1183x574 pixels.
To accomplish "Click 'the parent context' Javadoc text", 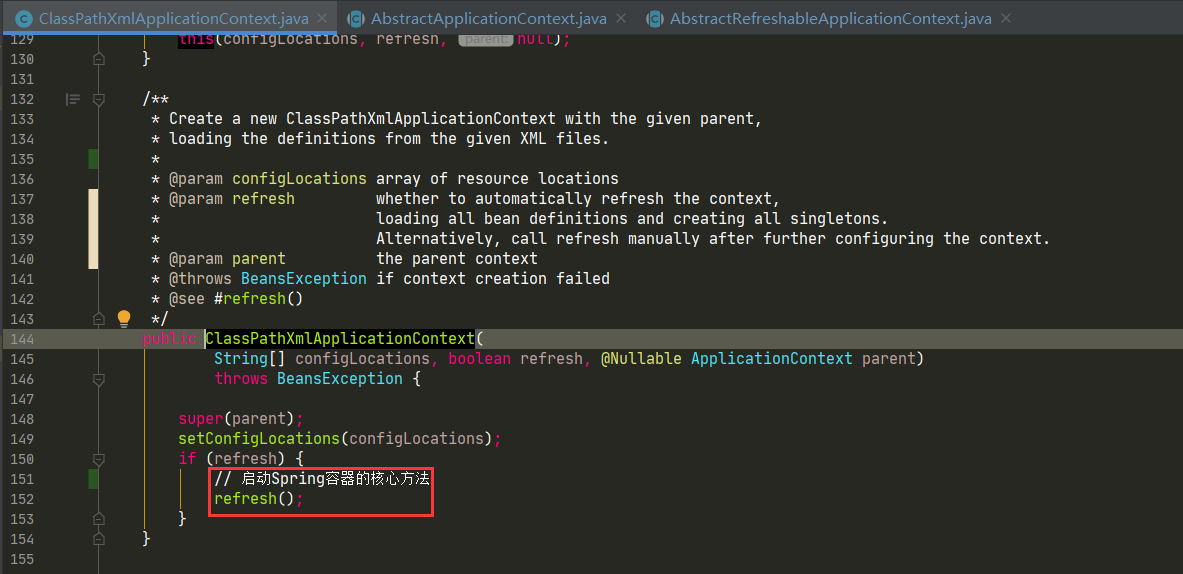I will point(456,259).
